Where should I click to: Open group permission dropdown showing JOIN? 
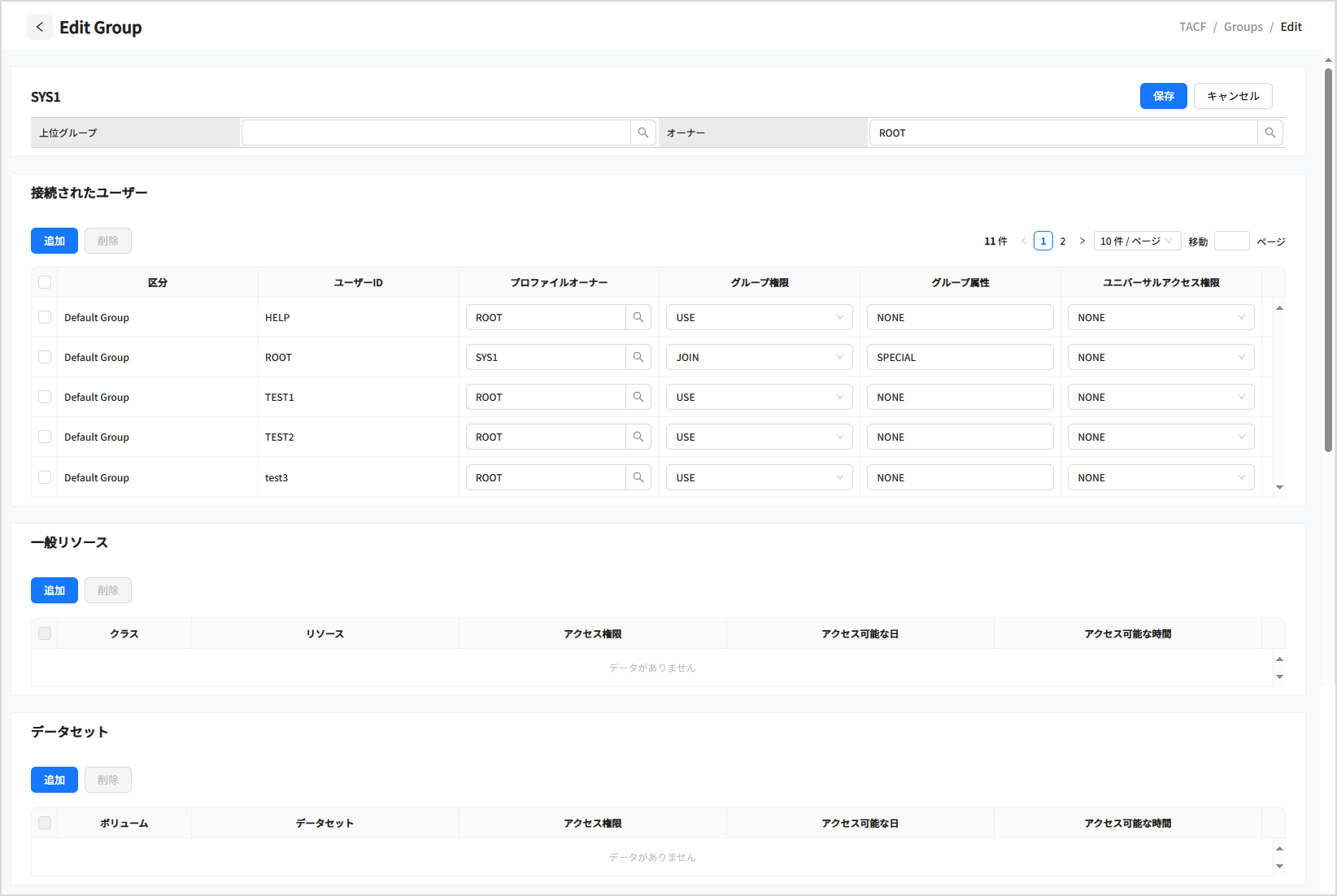(759, 357)
